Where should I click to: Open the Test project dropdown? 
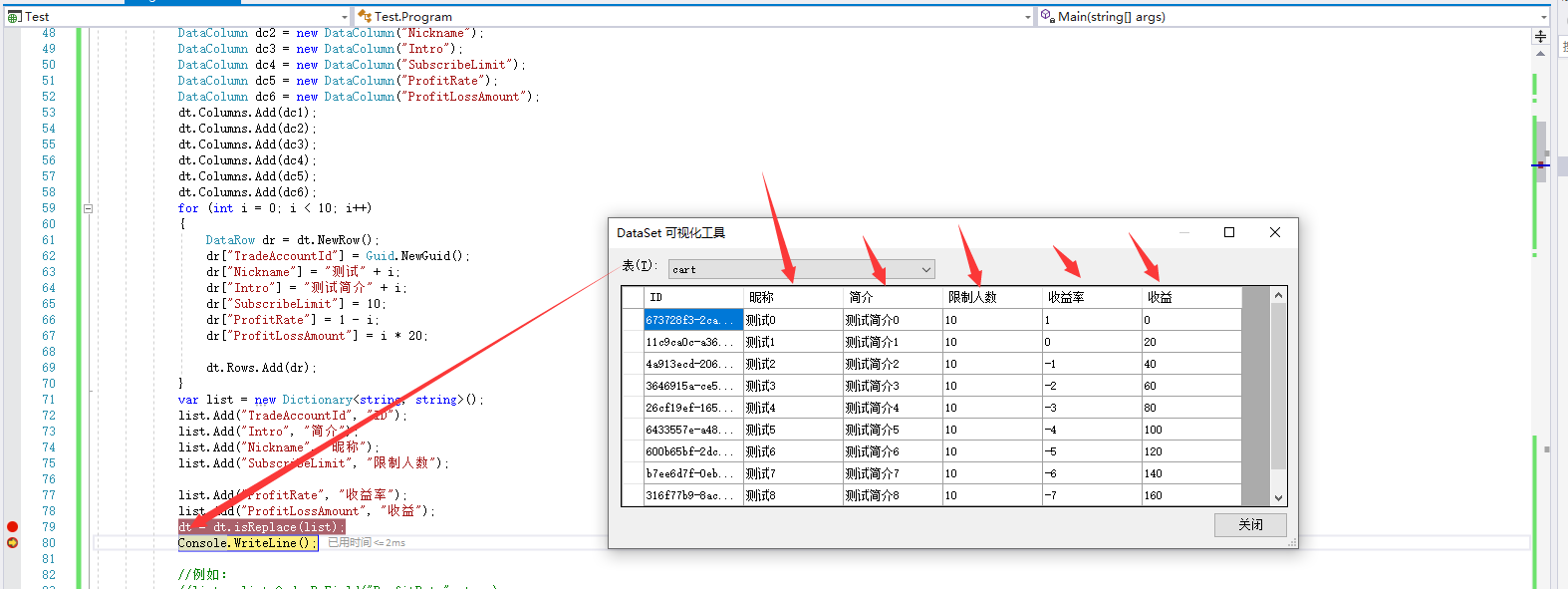point(177,16)
